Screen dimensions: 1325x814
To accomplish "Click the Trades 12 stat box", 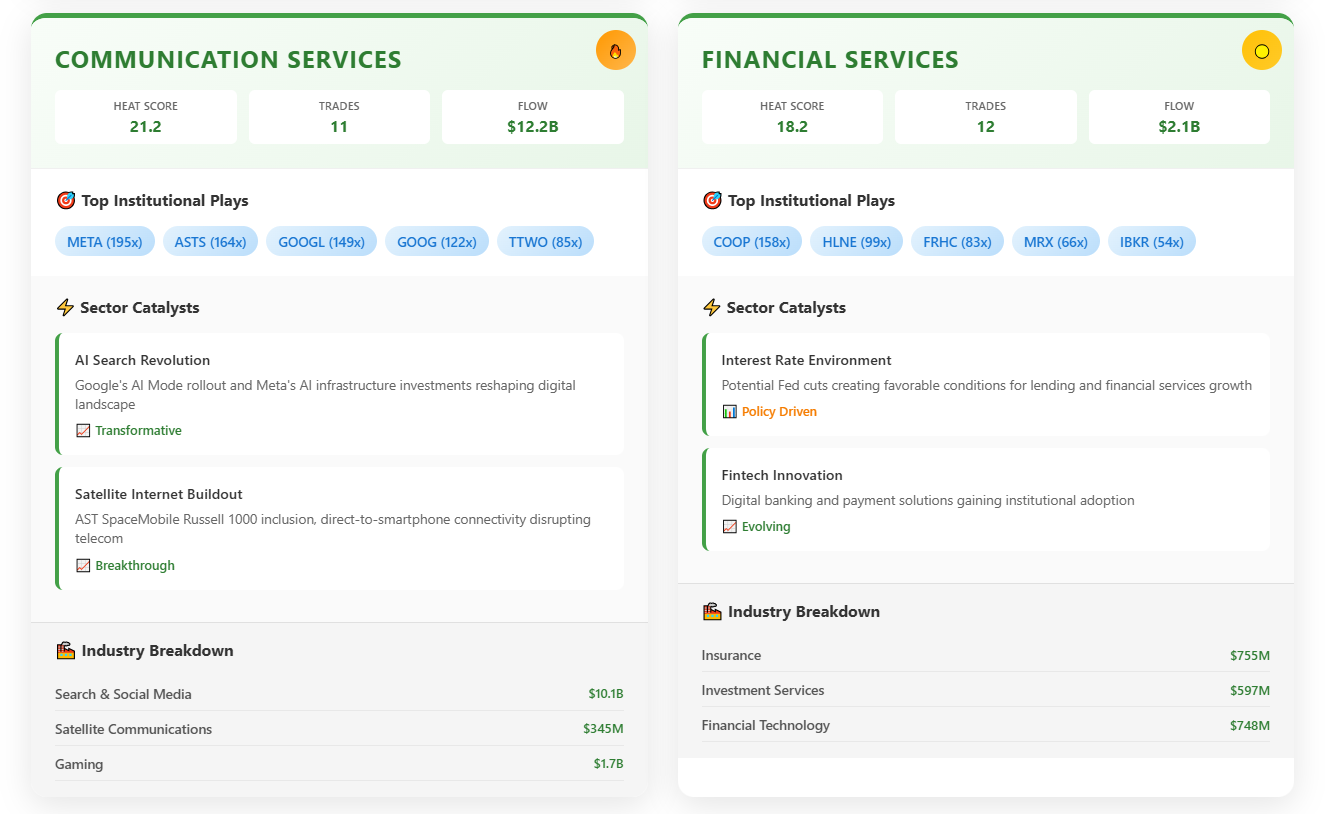I will coord(986,117).
